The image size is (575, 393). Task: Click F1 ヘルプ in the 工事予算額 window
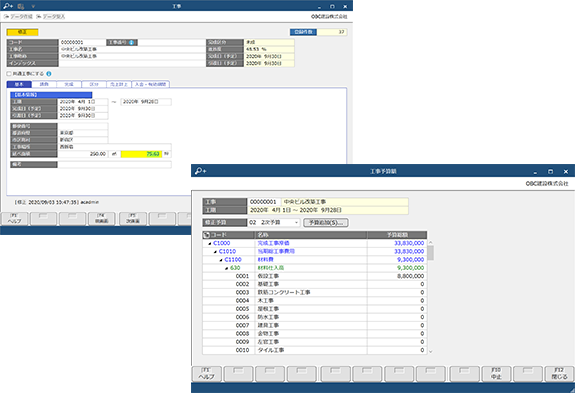click(206, 374)
